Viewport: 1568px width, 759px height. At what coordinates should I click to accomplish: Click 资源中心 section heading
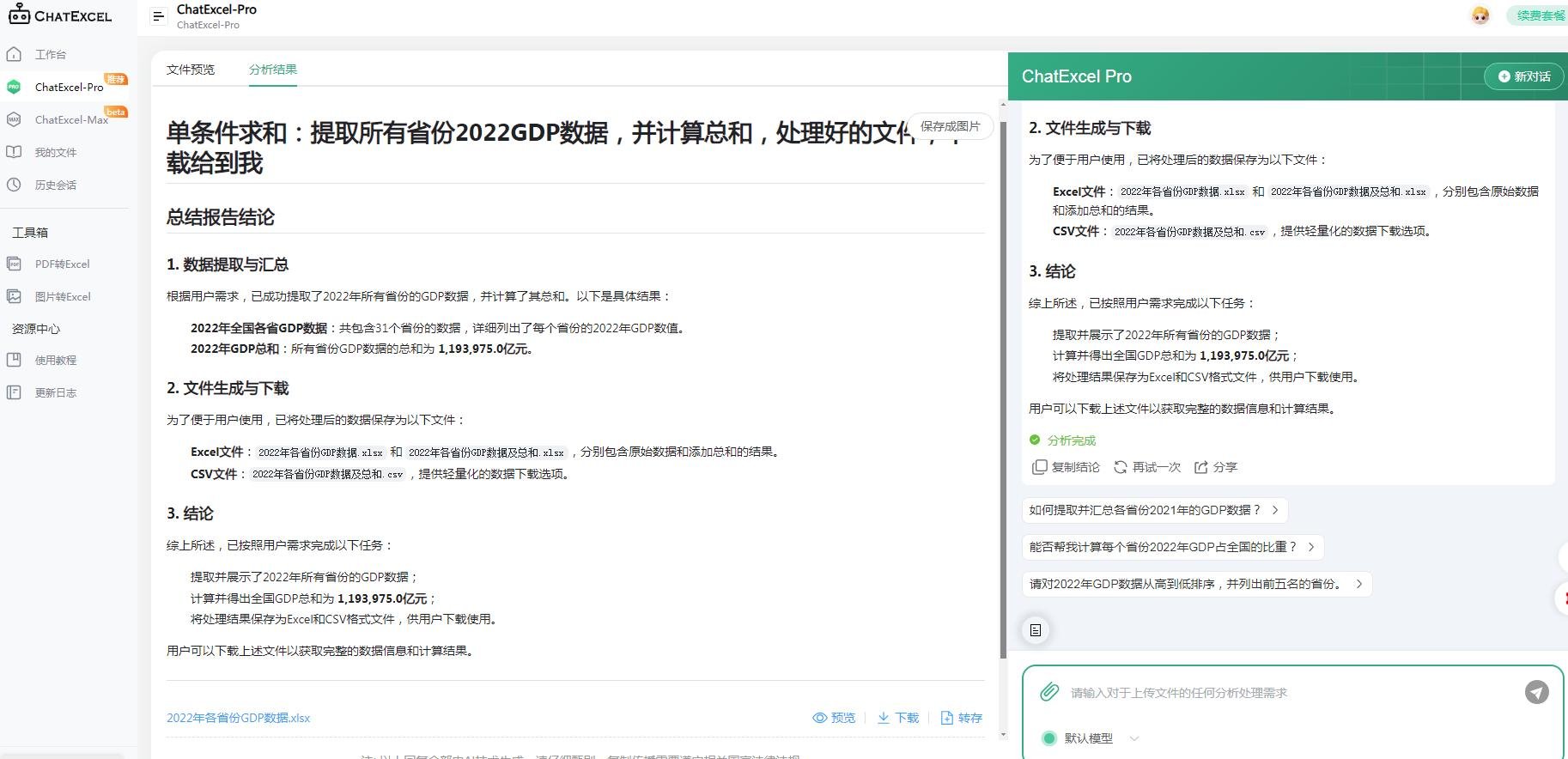click(x=36, y=329)
